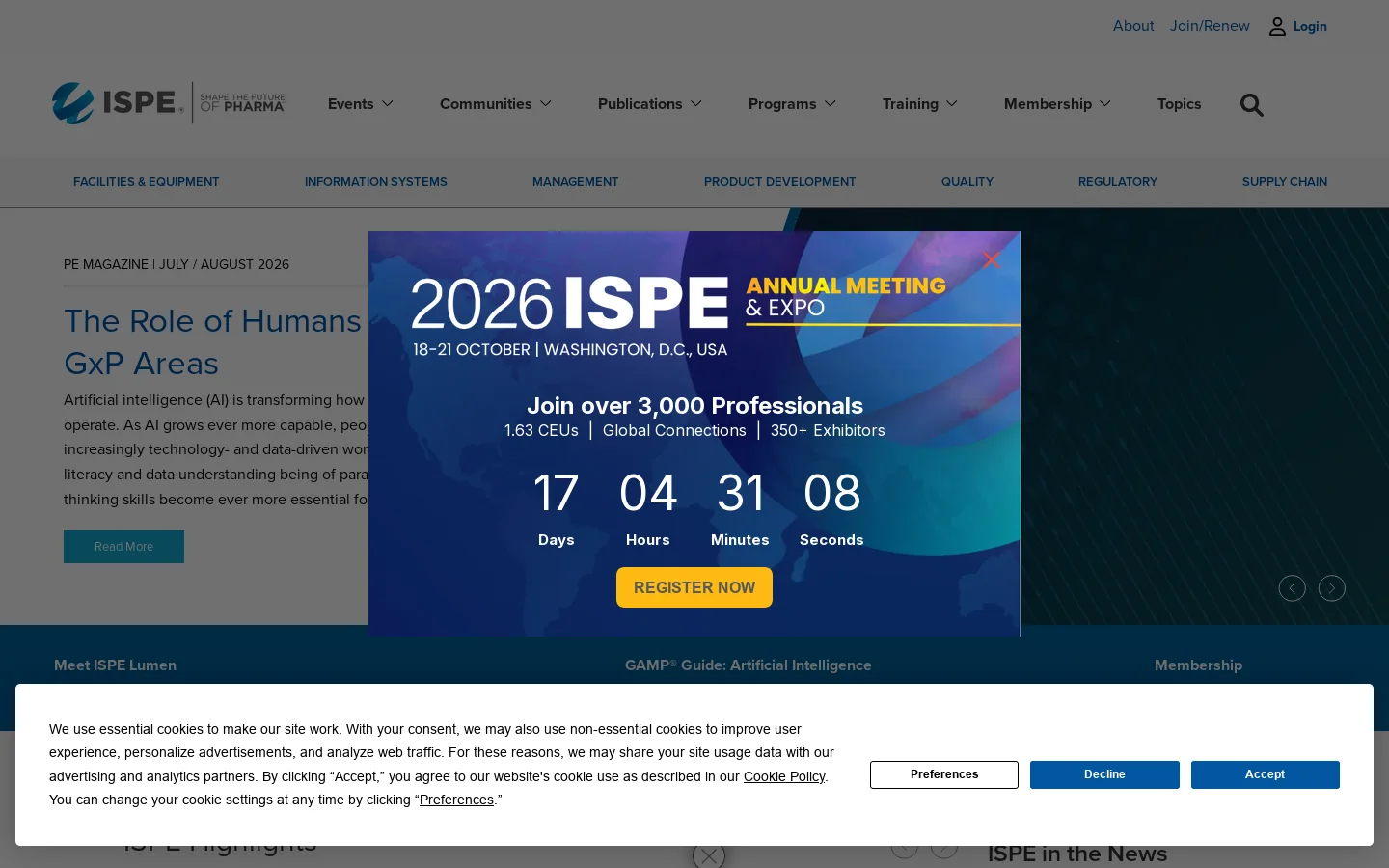Select Regulatory topic
The height and width of the screenshot is (868, 1389).
tap(1118, 182)
